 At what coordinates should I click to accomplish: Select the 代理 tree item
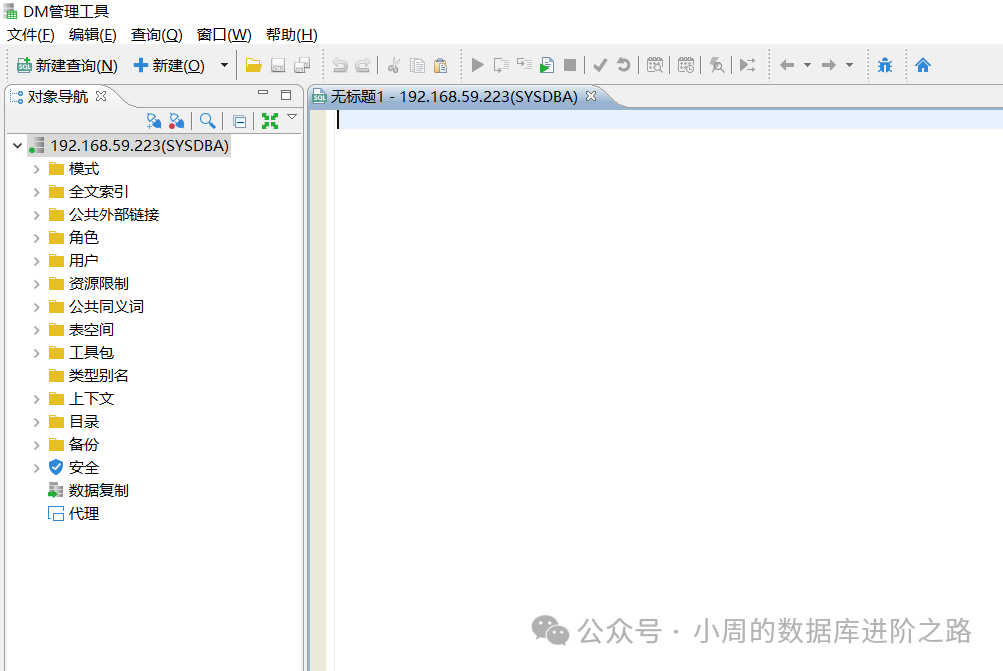click(x=84, y=514)
